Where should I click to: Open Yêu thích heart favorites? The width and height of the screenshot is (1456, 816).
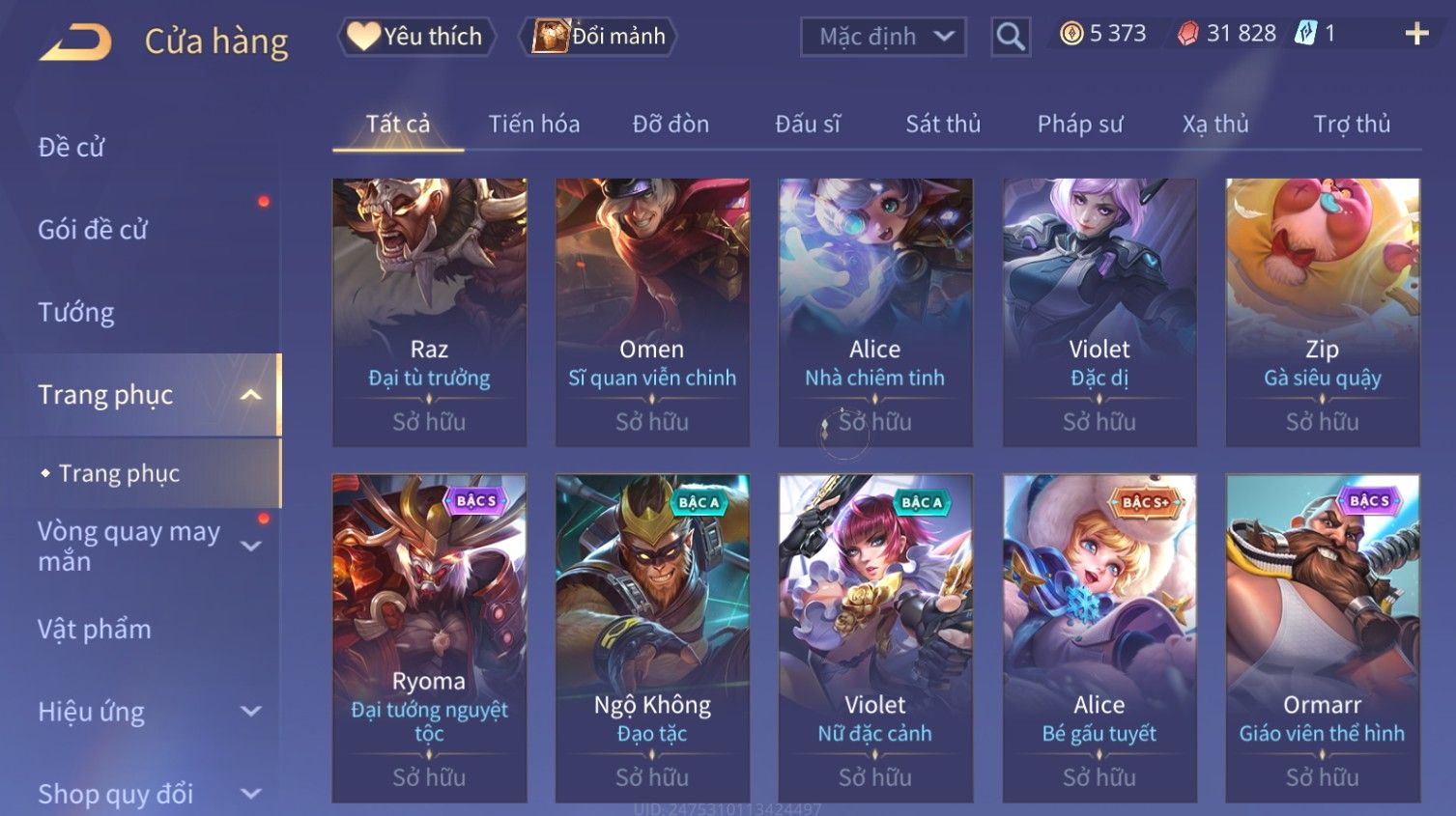[416, 37]
